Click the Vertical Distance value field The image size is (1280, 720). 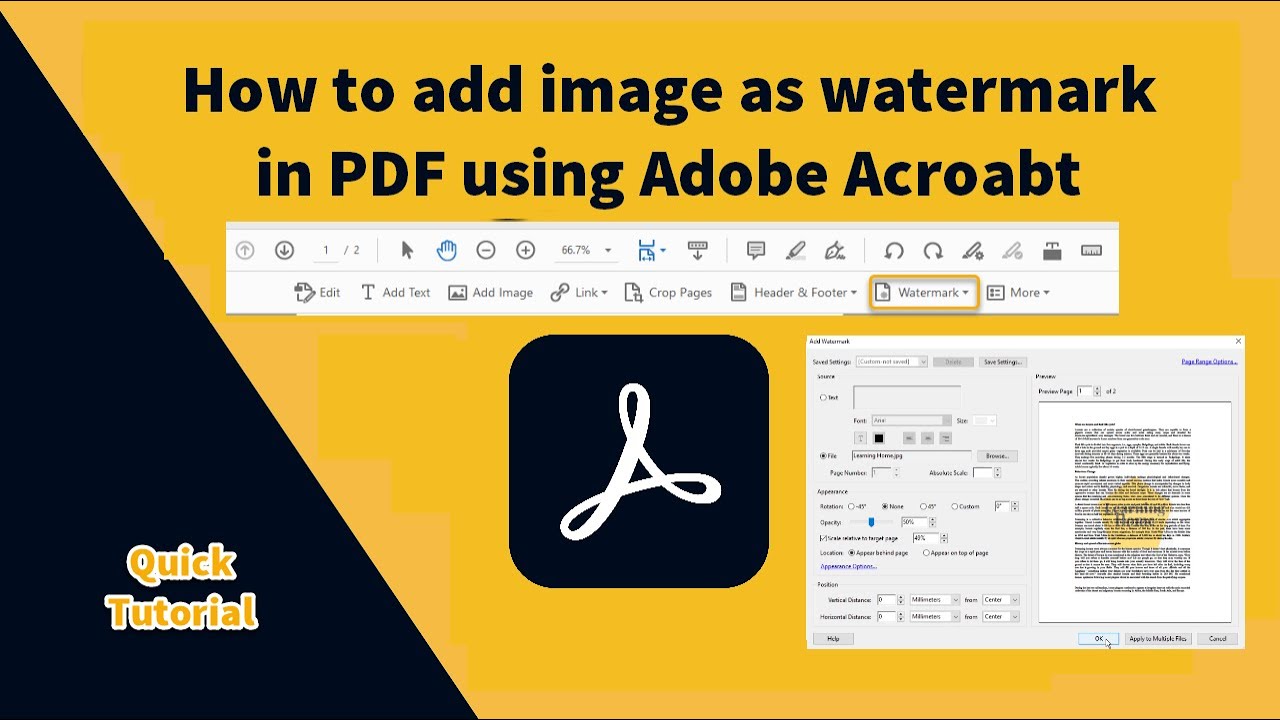pos(886,600)
